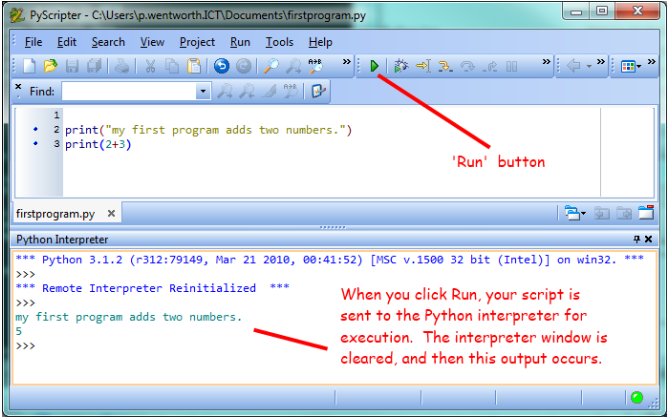
Task: Open the layout selector dropdown at toolbar end
Action: 632,66
